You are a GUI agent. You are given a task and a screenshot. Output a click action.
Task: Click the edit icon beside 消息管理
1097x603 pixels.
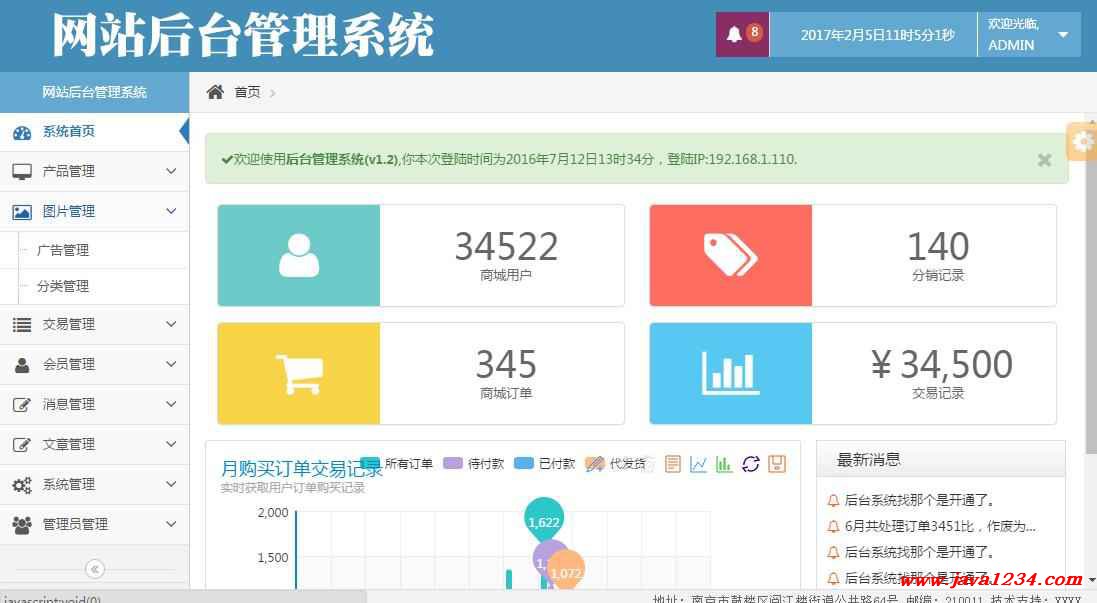click(22, 405)
